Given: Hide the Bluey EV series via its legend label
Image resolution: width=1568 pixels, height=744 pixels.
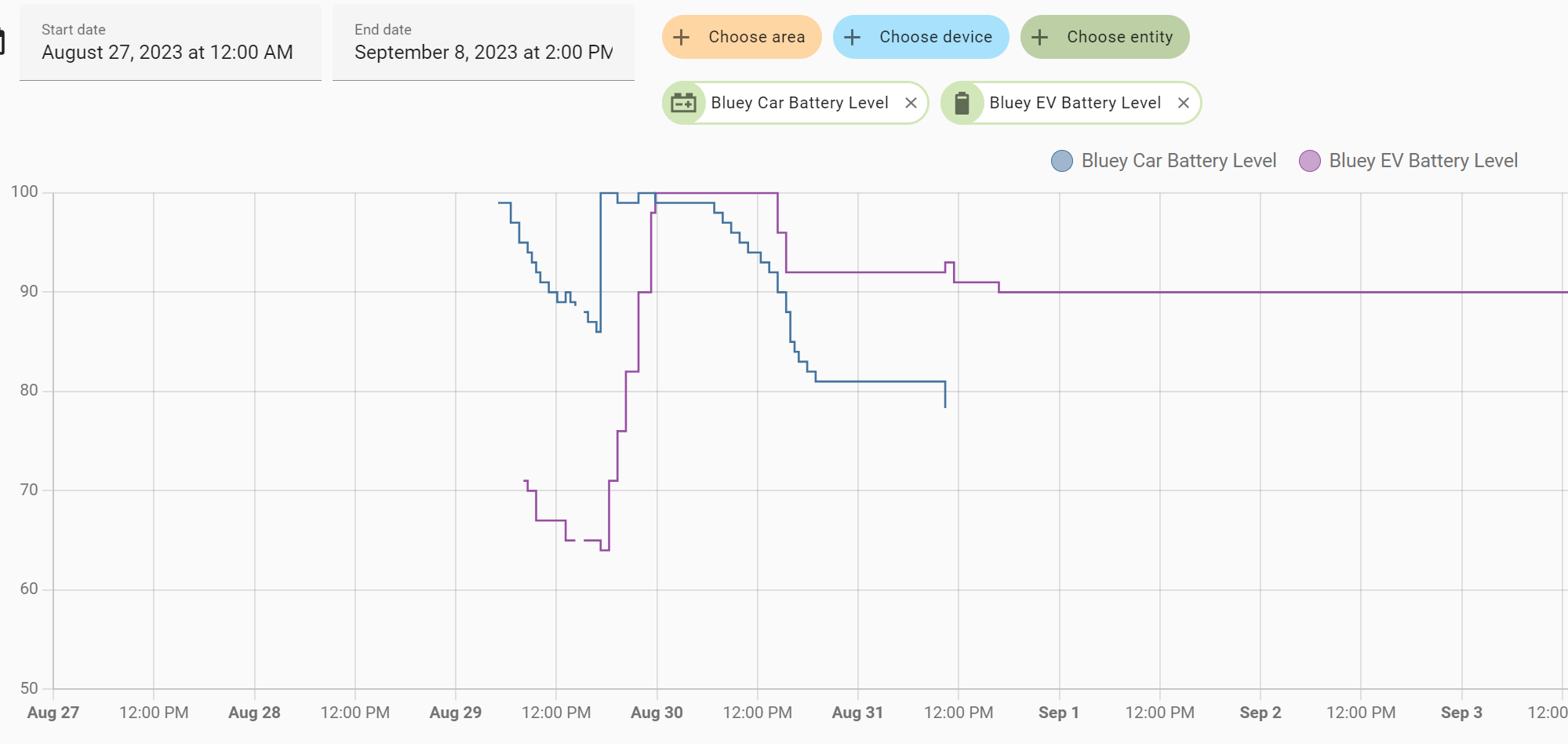Looking at the screenshot, I should (x=1424, y=160).
